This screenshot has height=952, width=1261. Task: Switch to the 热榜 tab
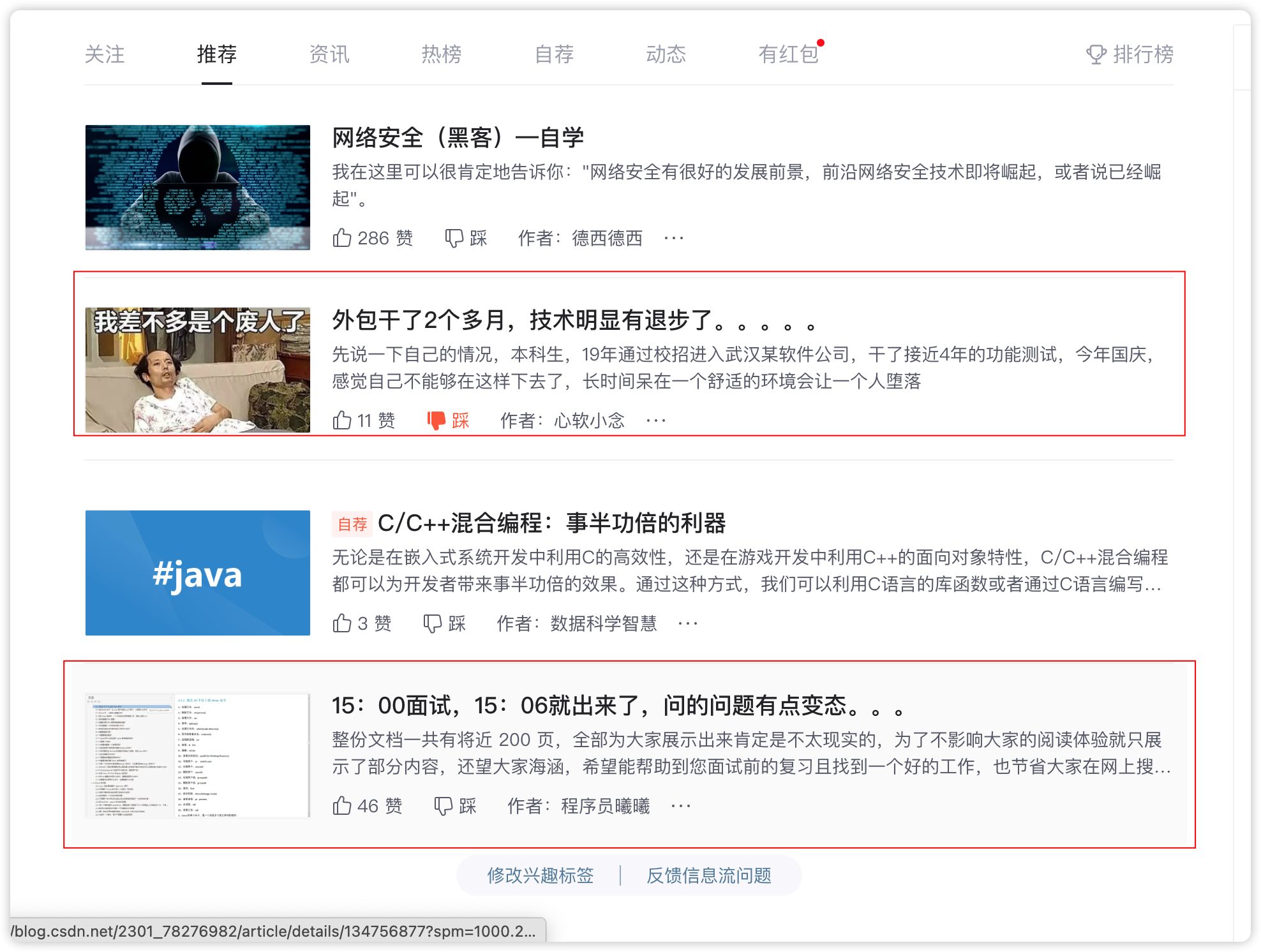coord(441,54)
